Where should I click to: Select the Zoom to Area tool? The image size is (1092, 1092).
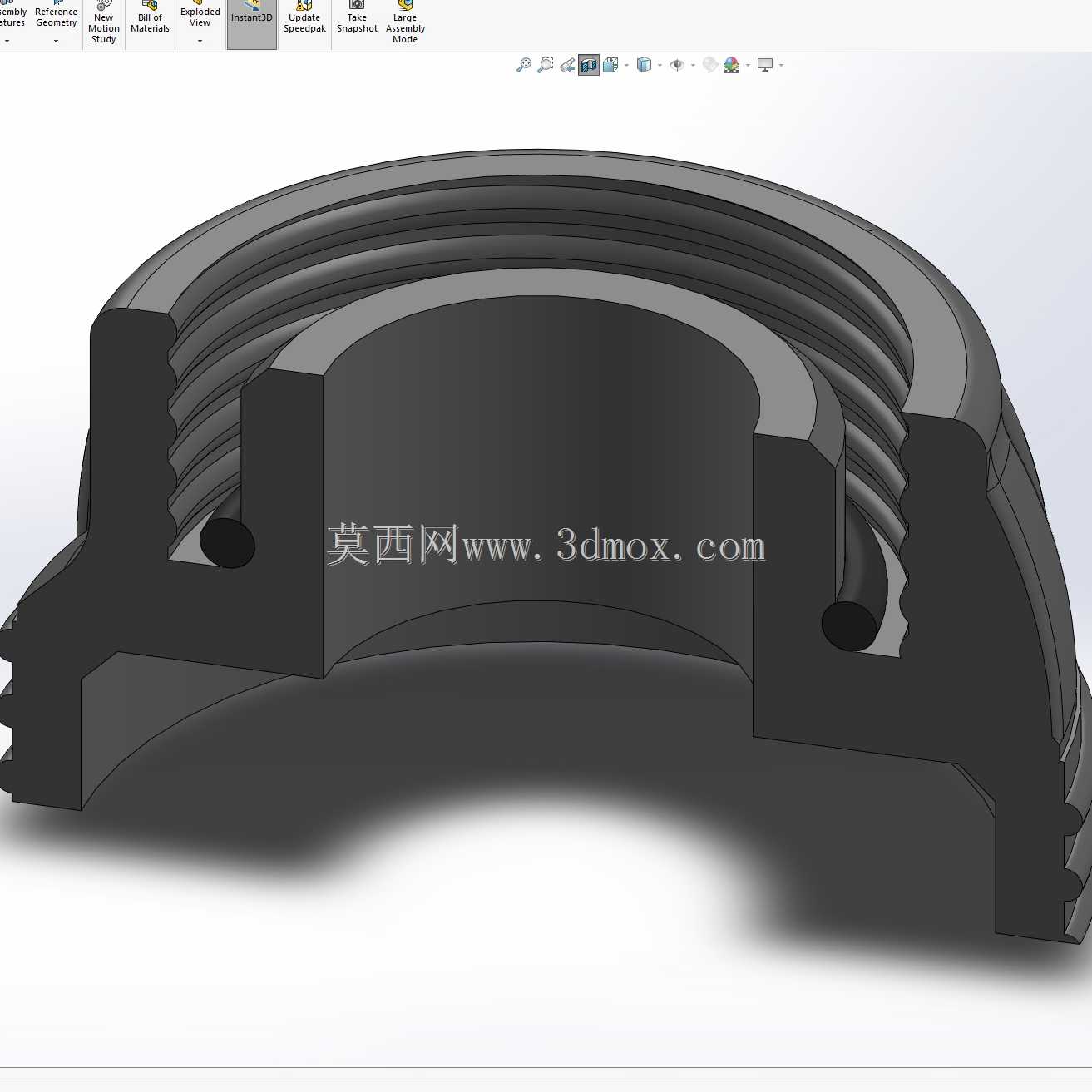click(x=546, y=65)
